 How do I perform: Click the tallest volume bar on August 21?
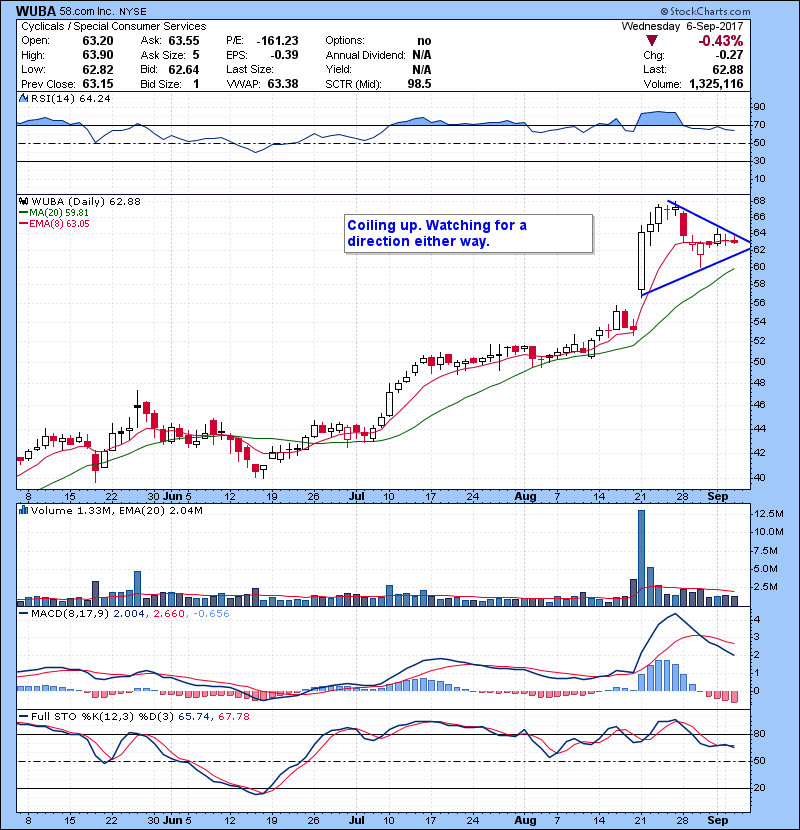[642, 558]
